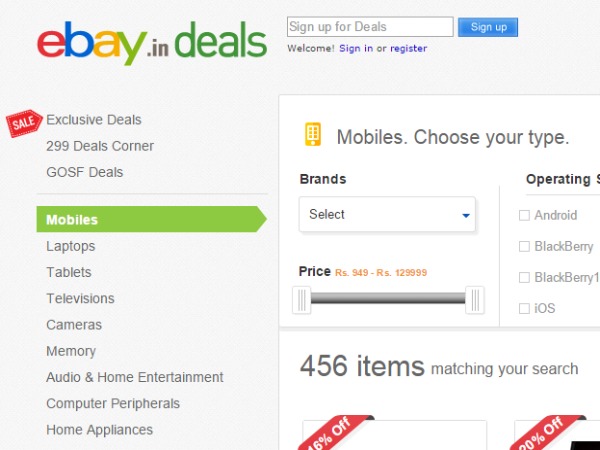Click the register link
This screenshot has width=600, height=450.
coord(408,48)
